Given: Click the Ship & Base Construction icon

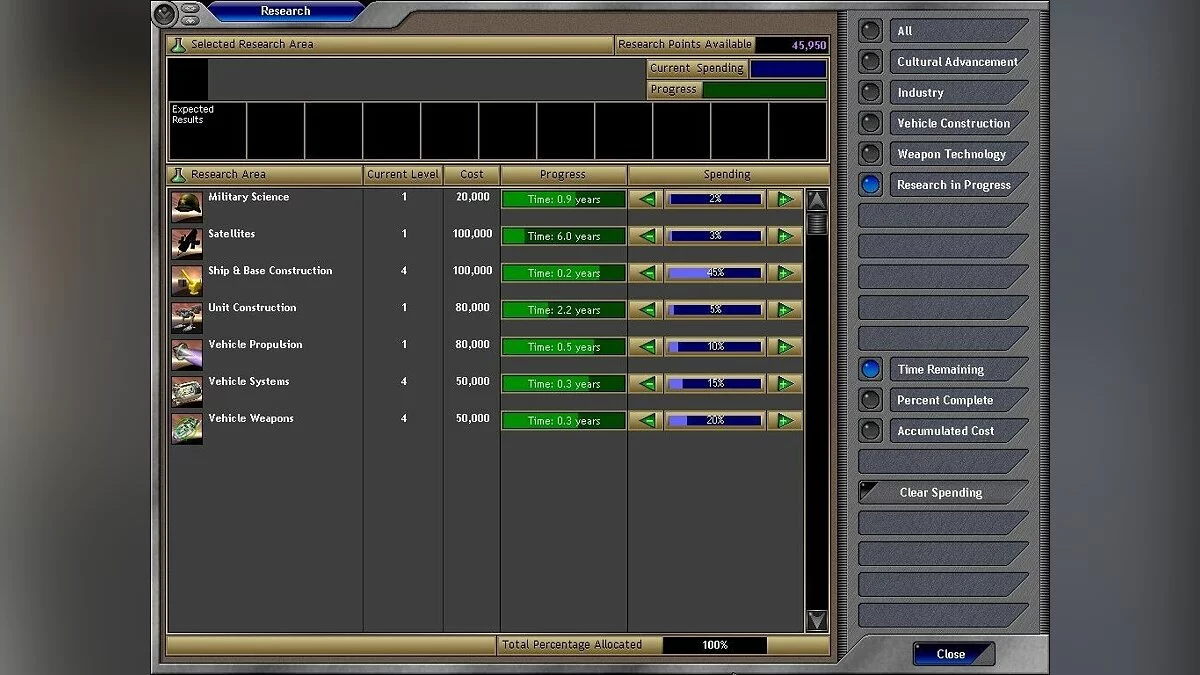Looking at the screenshot, I should point(187,280).
